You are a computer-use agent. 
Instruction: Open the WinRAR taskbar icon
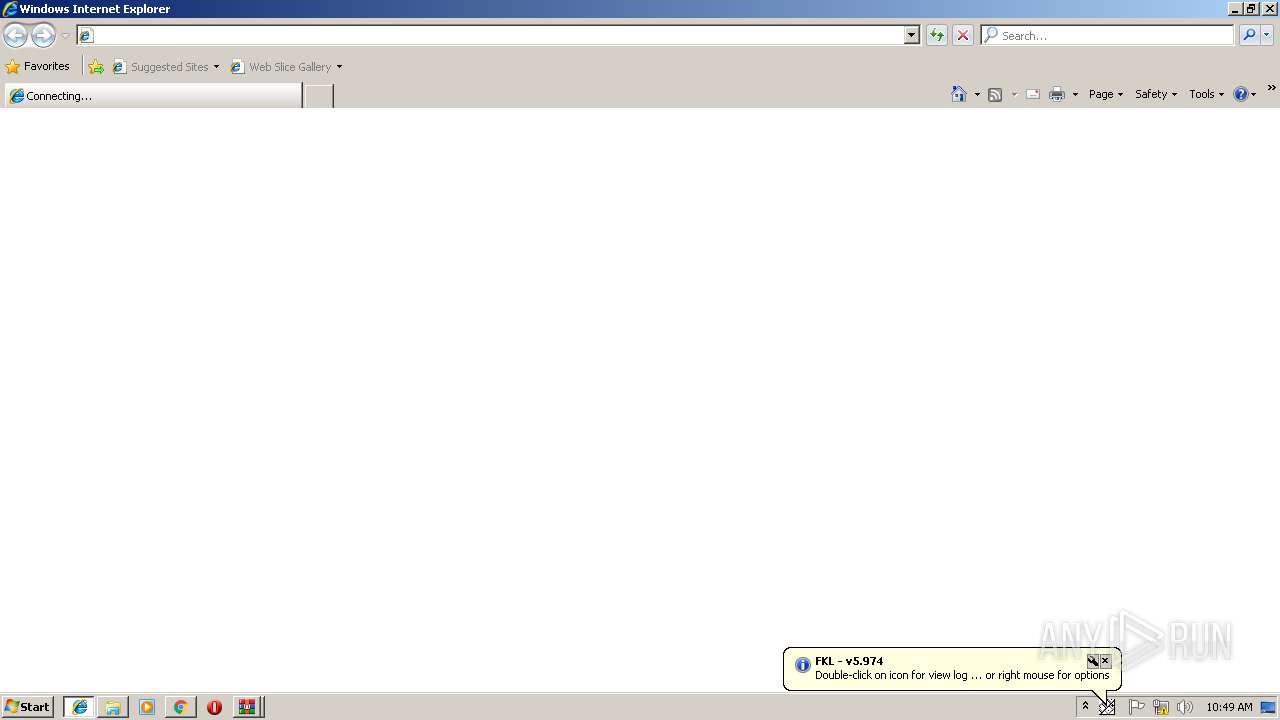pos(248,707)
